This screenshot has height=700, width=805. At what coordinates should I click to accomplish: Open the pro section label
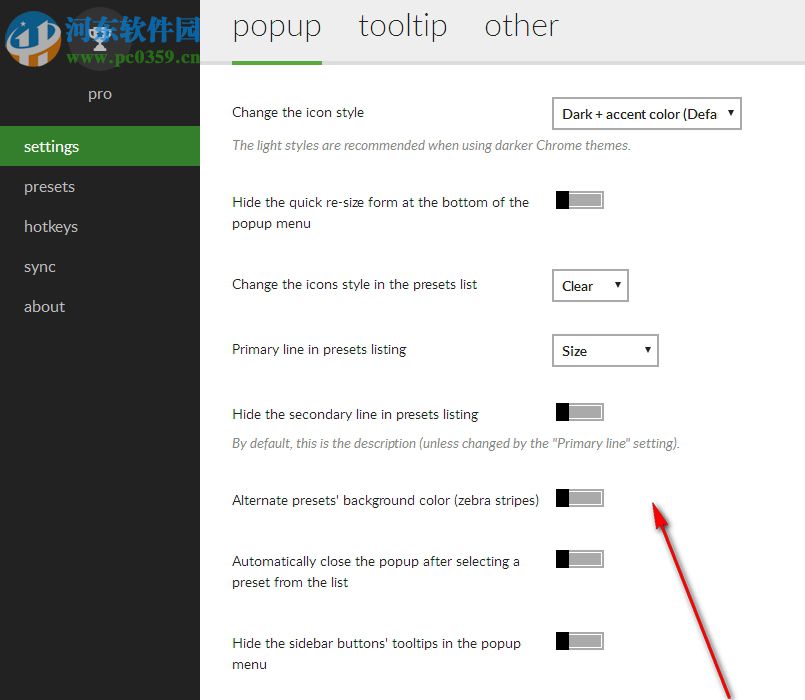tap(100, 94)
